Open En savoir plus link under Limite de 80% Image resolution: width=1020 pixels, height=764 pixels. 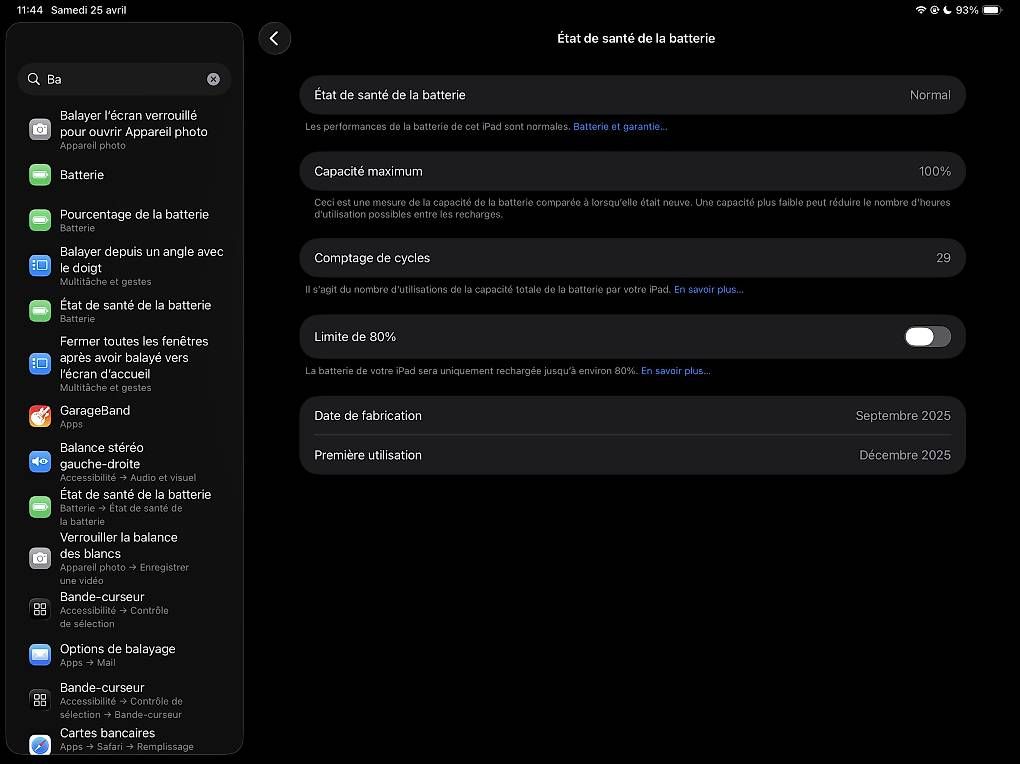point(676,370)
